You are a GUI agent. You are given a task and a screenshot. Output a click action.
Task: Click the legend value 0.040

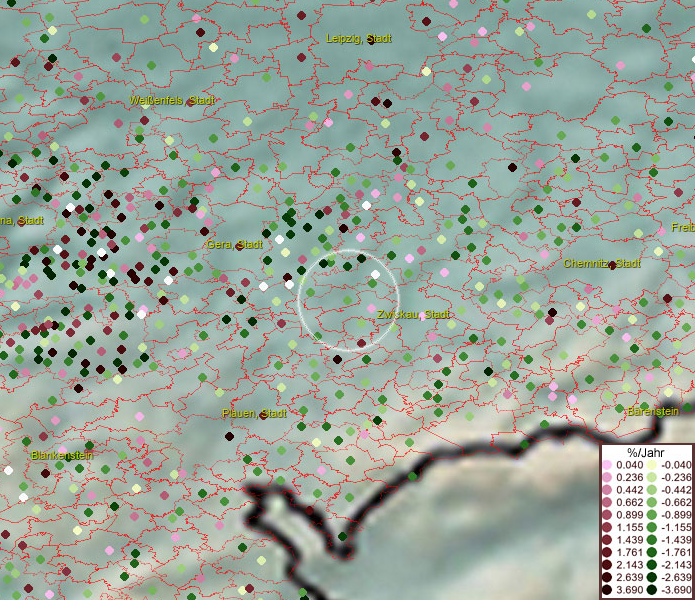[630, 465]
